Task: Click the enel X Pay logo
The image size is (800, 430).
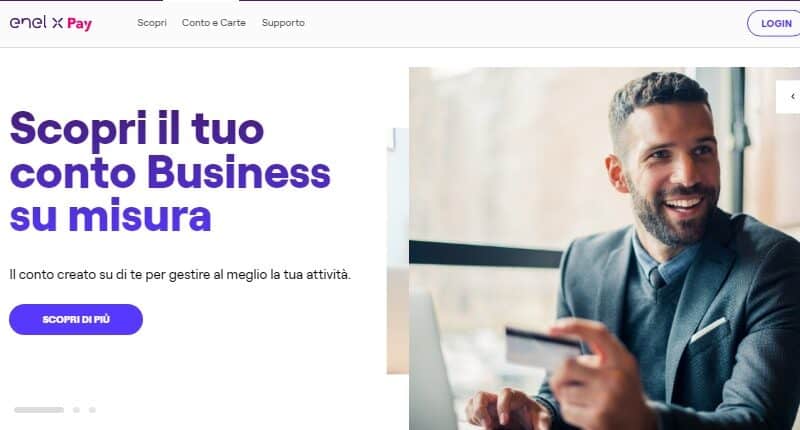Action: (x=51, y=23)
